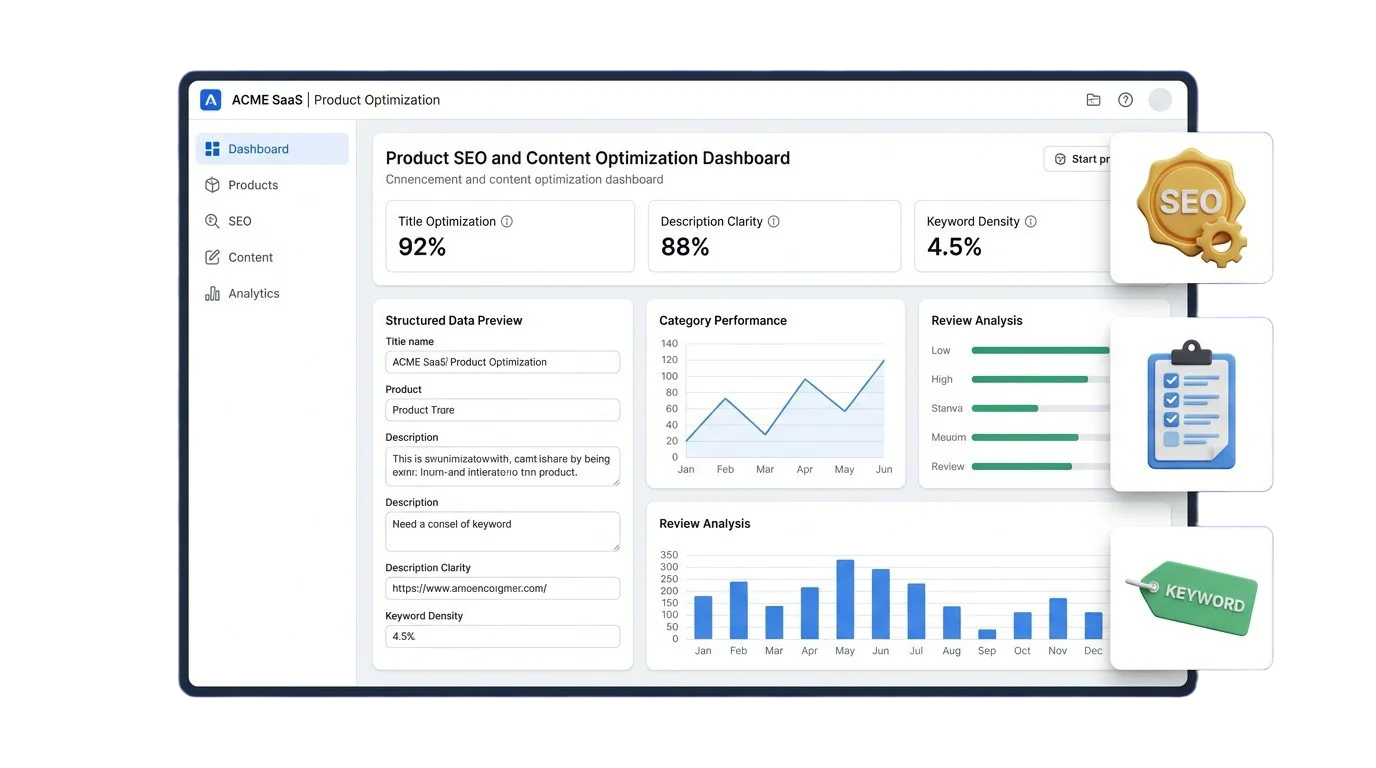The image size is (1376, 768).
Task: Click Keyword Density info icon
Action: (1031, 222)
